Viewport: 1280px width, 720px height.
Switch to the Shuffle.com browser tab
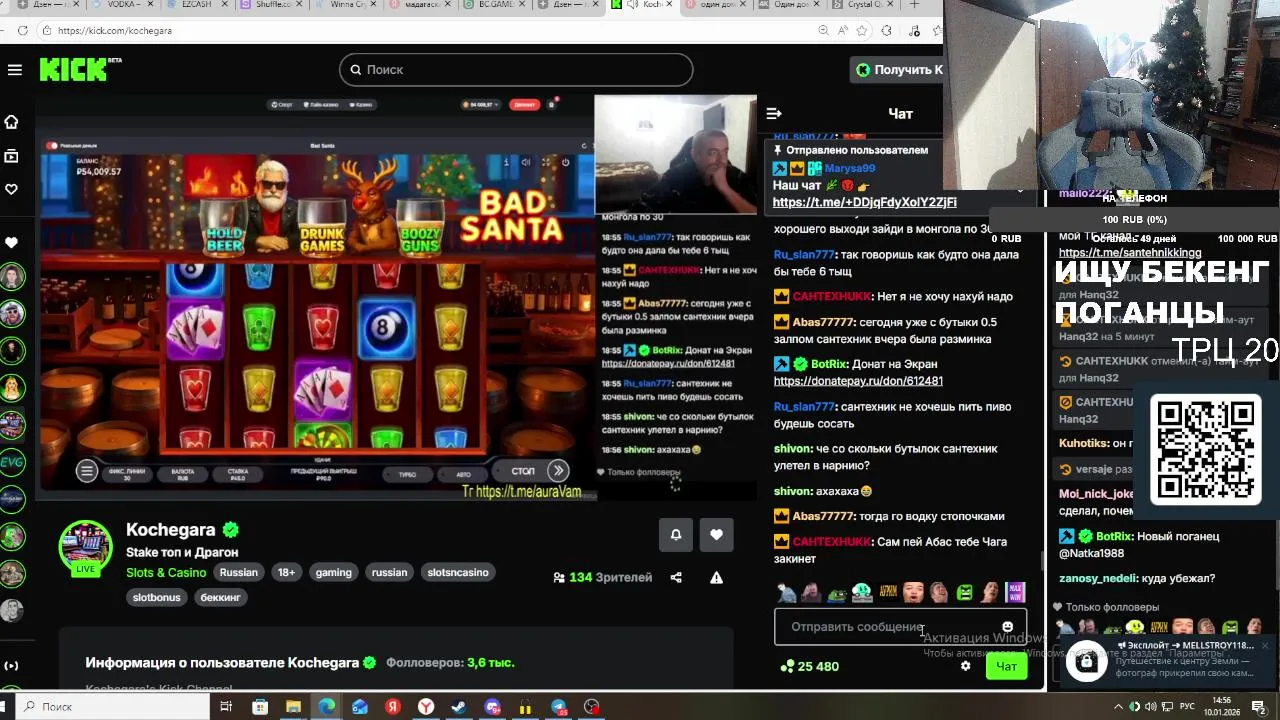click(270, 5)
